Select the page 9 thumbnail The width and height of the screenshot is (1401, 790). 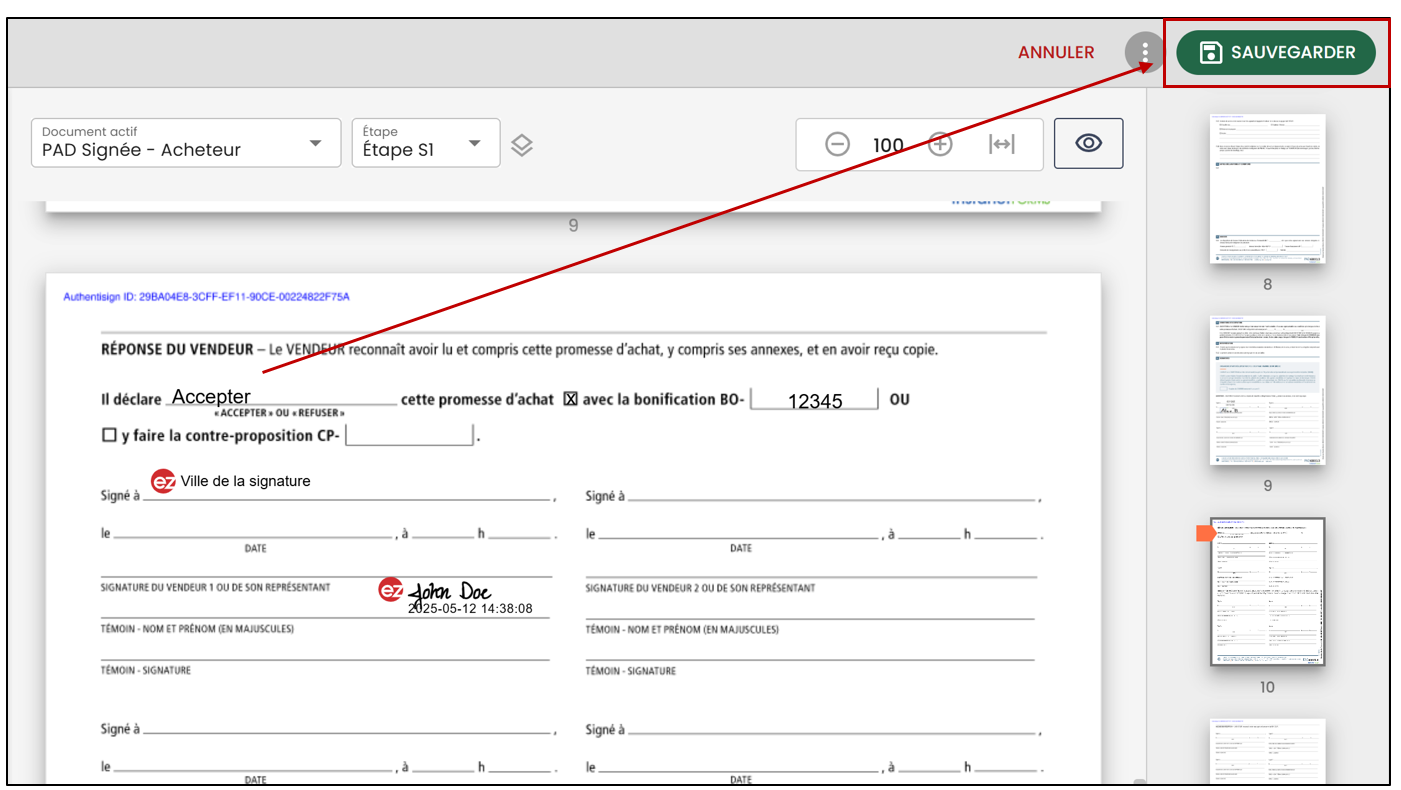[x=1267, y=390]
